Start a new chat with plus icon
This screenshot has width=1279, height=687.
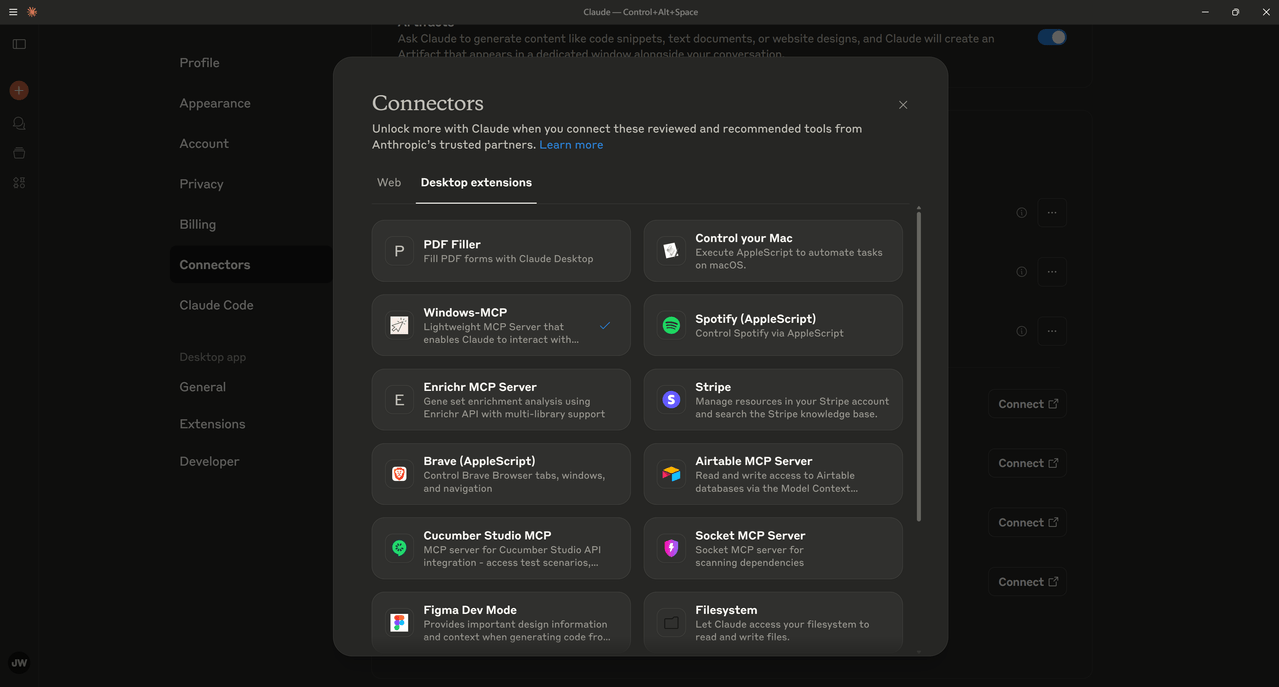(x=19, y=91)
